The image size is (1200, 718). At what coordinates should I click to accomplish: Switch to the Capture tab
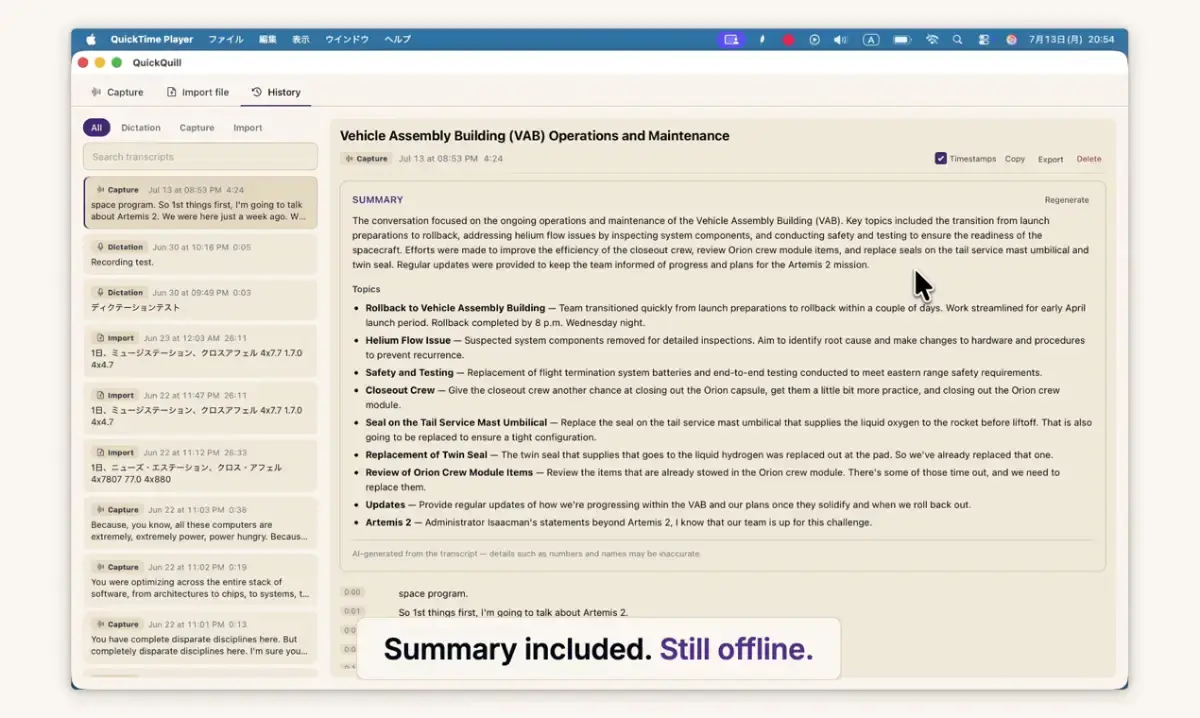(117, 92)
